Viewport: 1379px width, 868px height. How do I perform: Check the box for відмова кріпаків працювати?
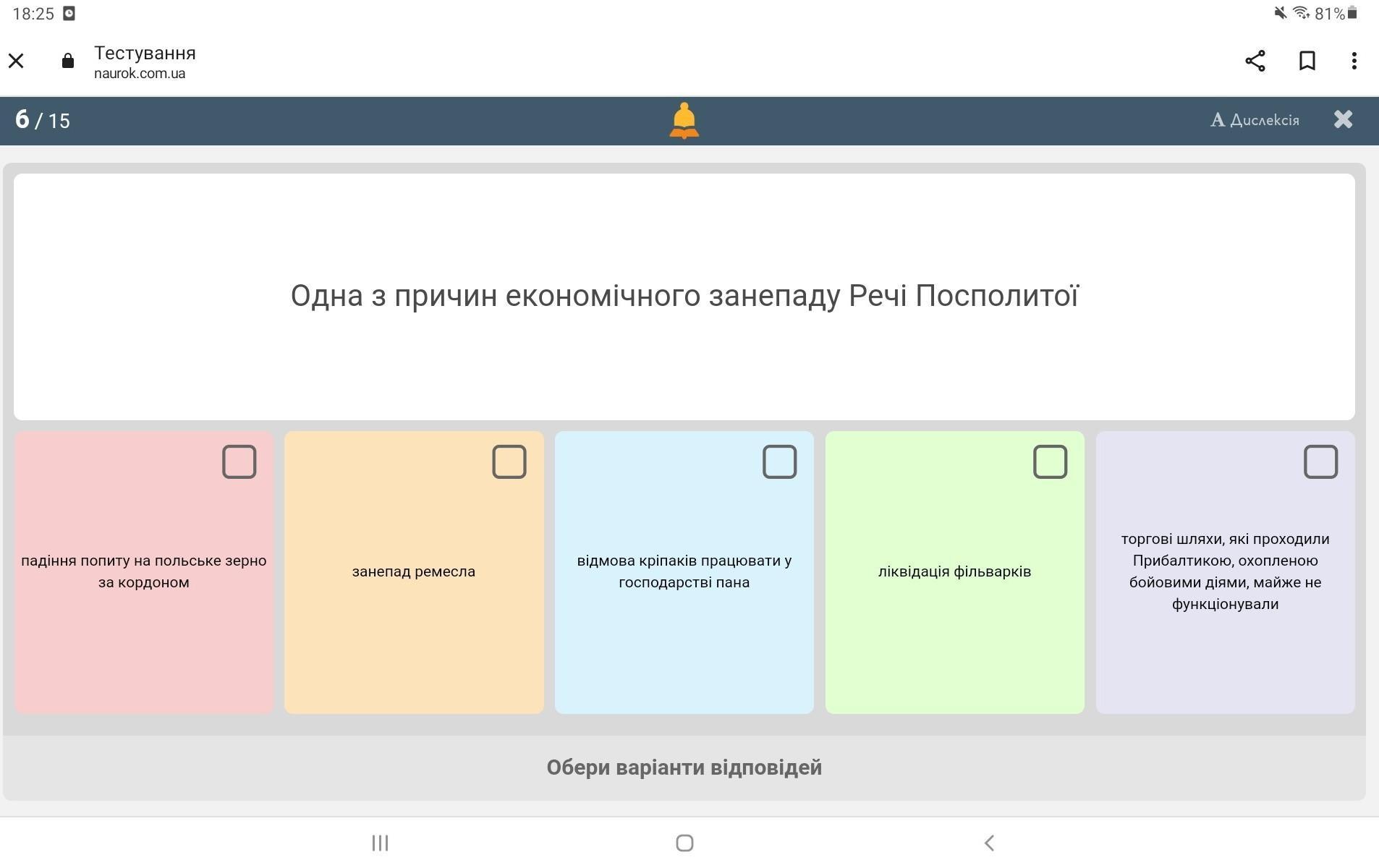[780, 461]
